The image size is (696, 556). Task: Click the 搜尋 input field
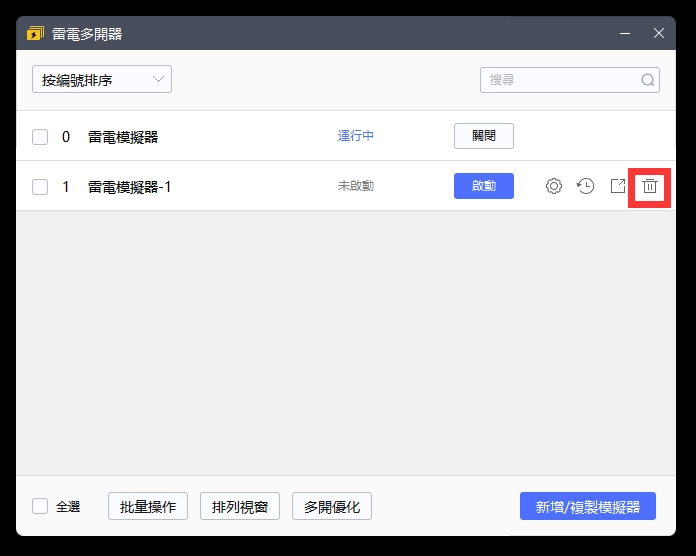(560, 80)
